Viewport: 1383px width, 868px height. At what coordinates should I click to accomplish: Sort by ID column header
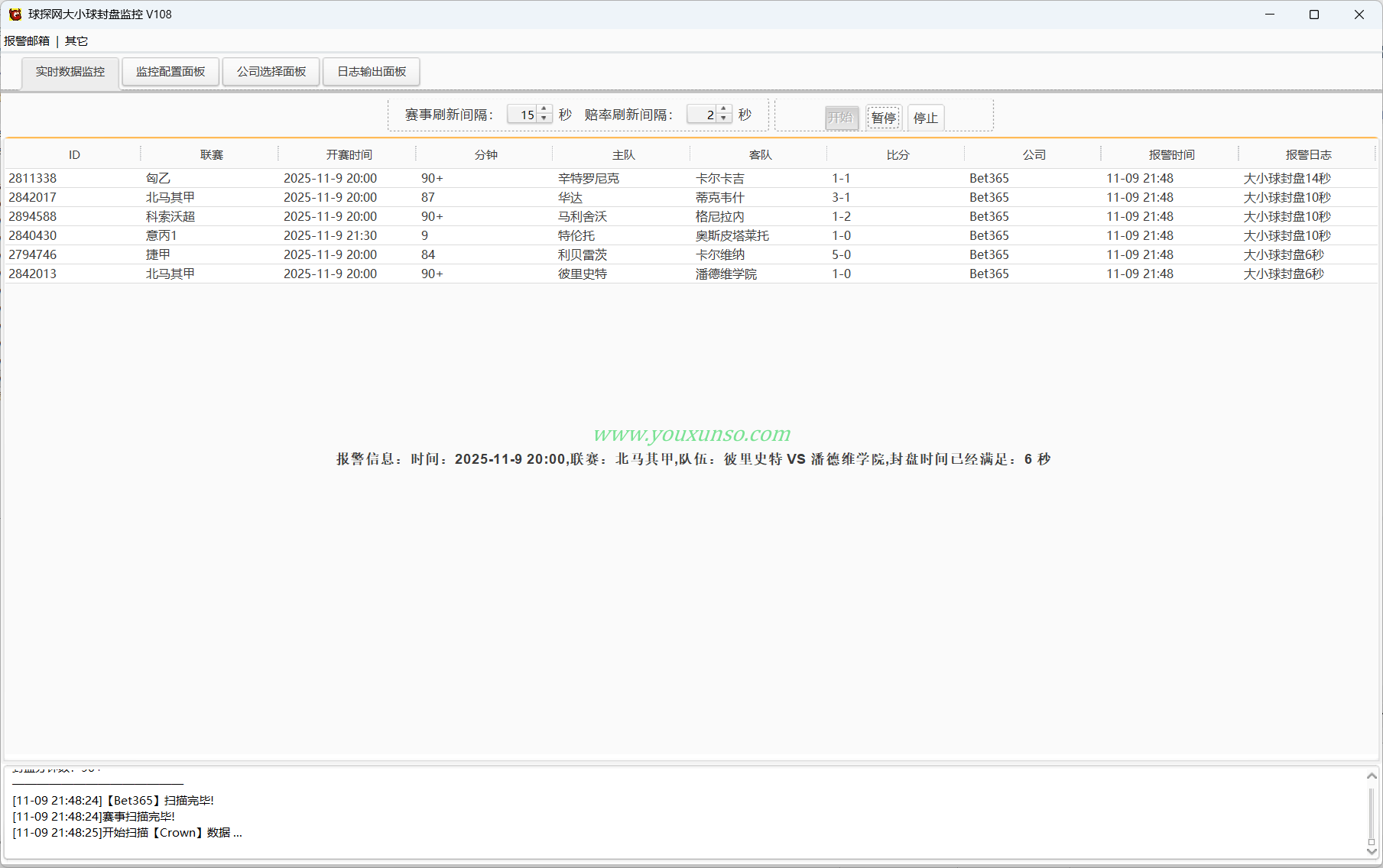click(73, 155)
